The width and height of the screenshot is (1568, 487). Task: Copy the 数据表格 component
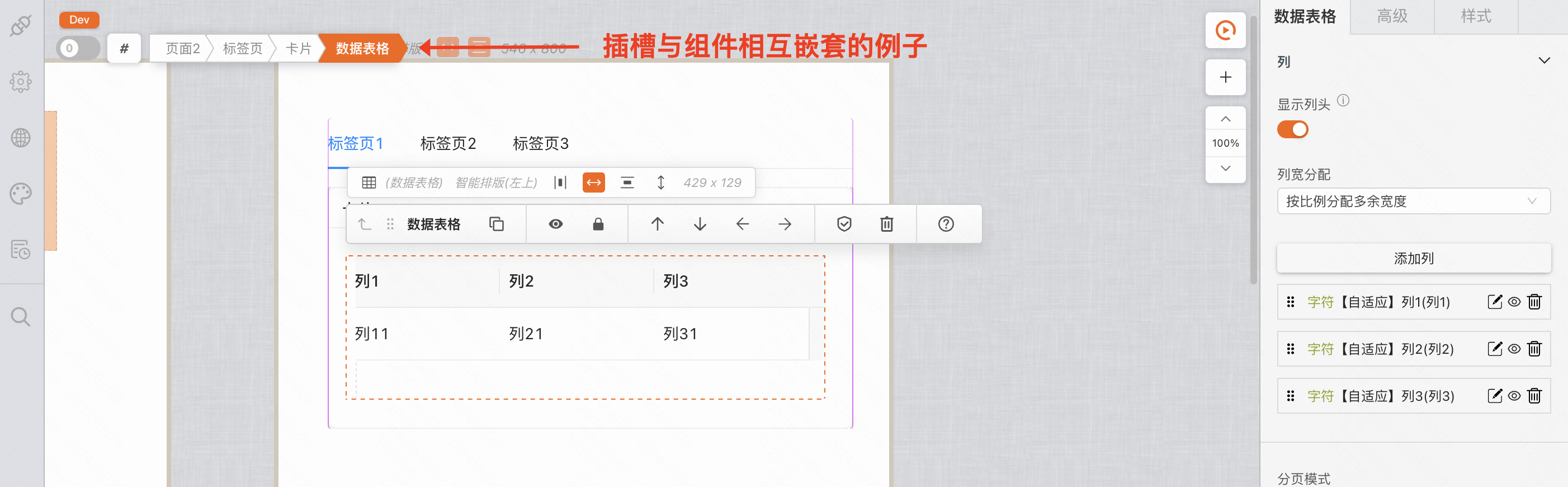(497, 224)
